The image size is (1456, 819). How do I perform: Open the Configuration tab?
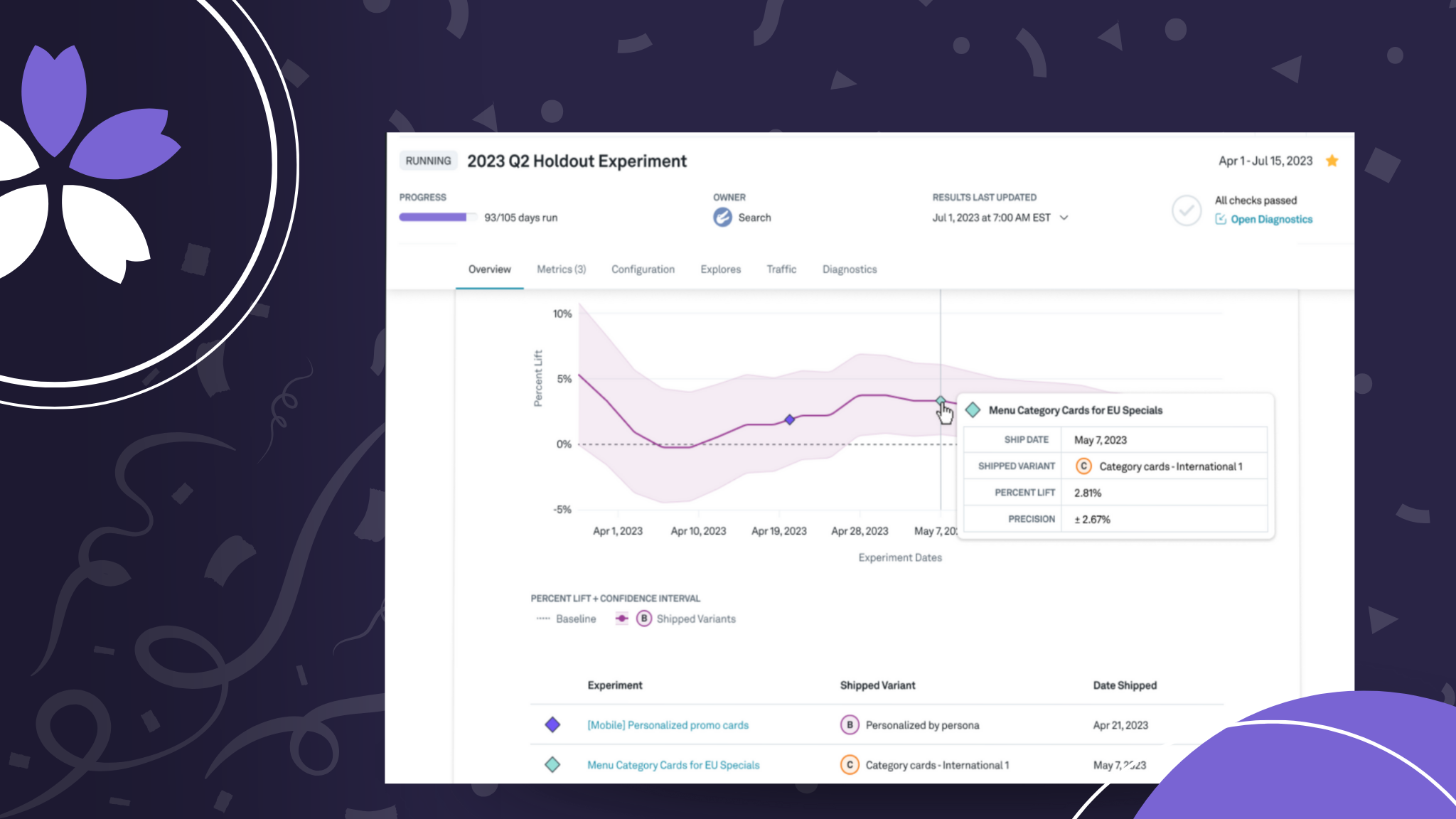tap(643, 269)
